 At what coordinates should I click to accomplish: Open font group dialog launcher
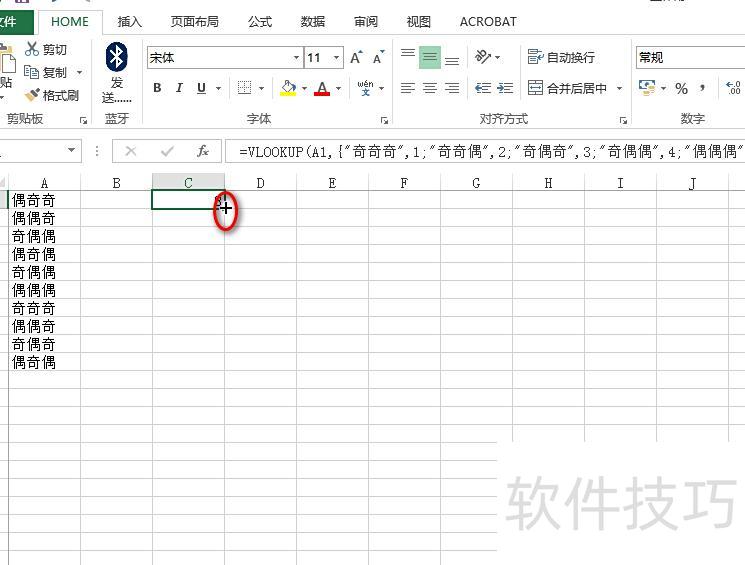[384, 121]
